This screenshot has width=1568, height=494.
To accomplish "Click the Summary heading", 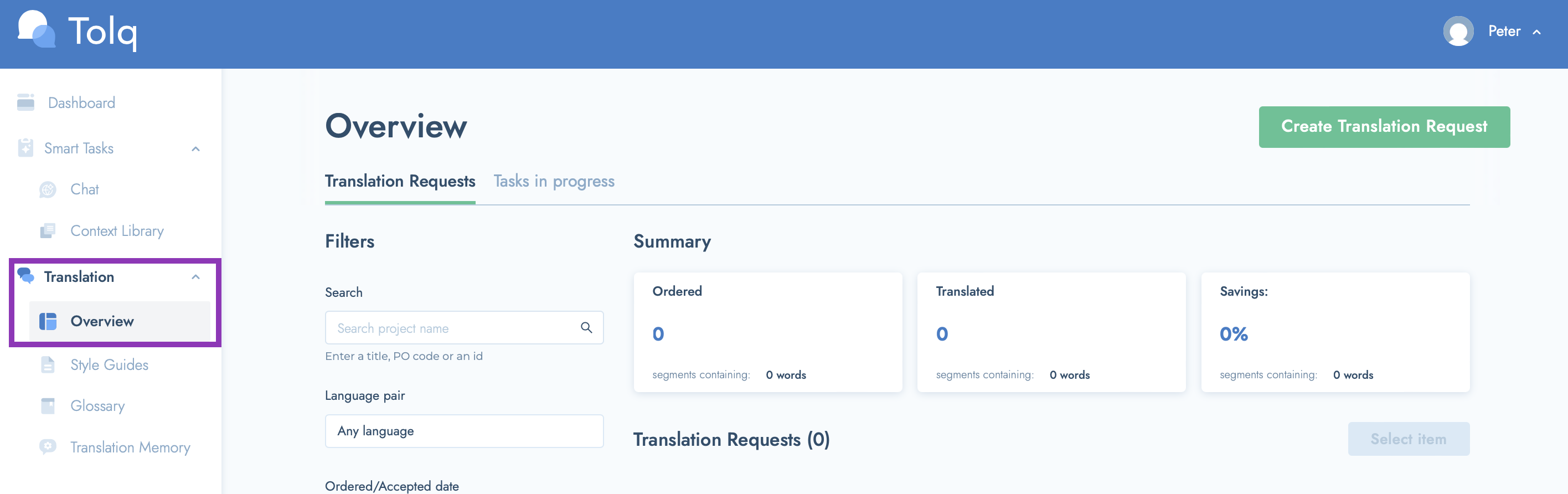I will 672,241.
